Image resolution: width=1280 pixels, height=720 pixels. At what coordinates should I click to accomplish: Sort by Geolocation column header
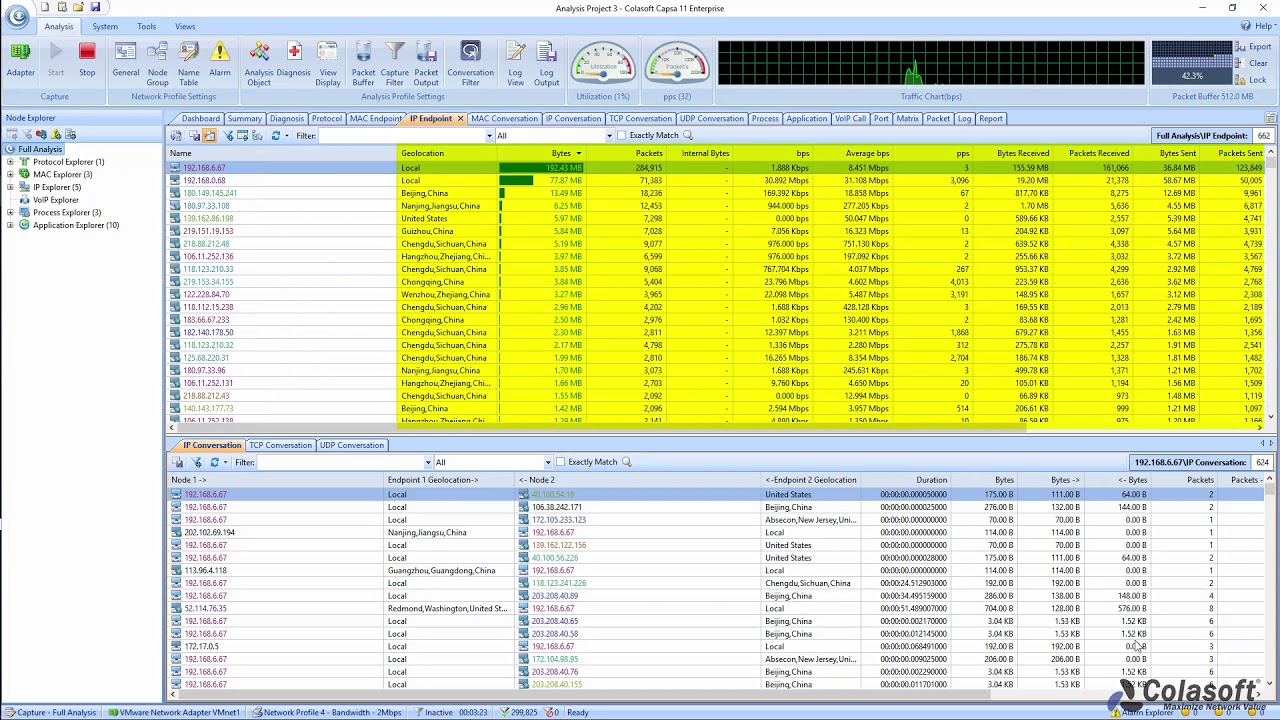click(x=448, y=153)
